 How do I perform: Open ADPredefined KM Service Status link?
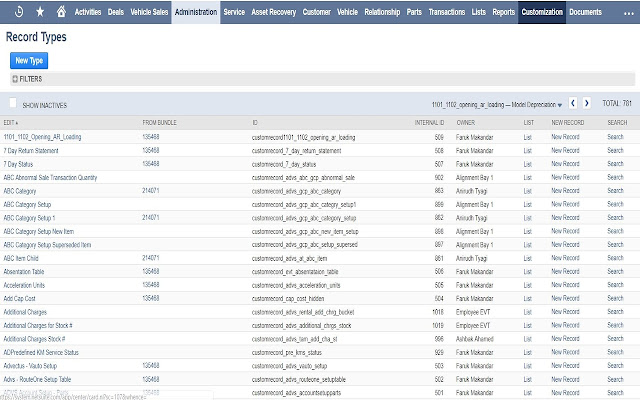pyautogui.click(x=41, y=352)
